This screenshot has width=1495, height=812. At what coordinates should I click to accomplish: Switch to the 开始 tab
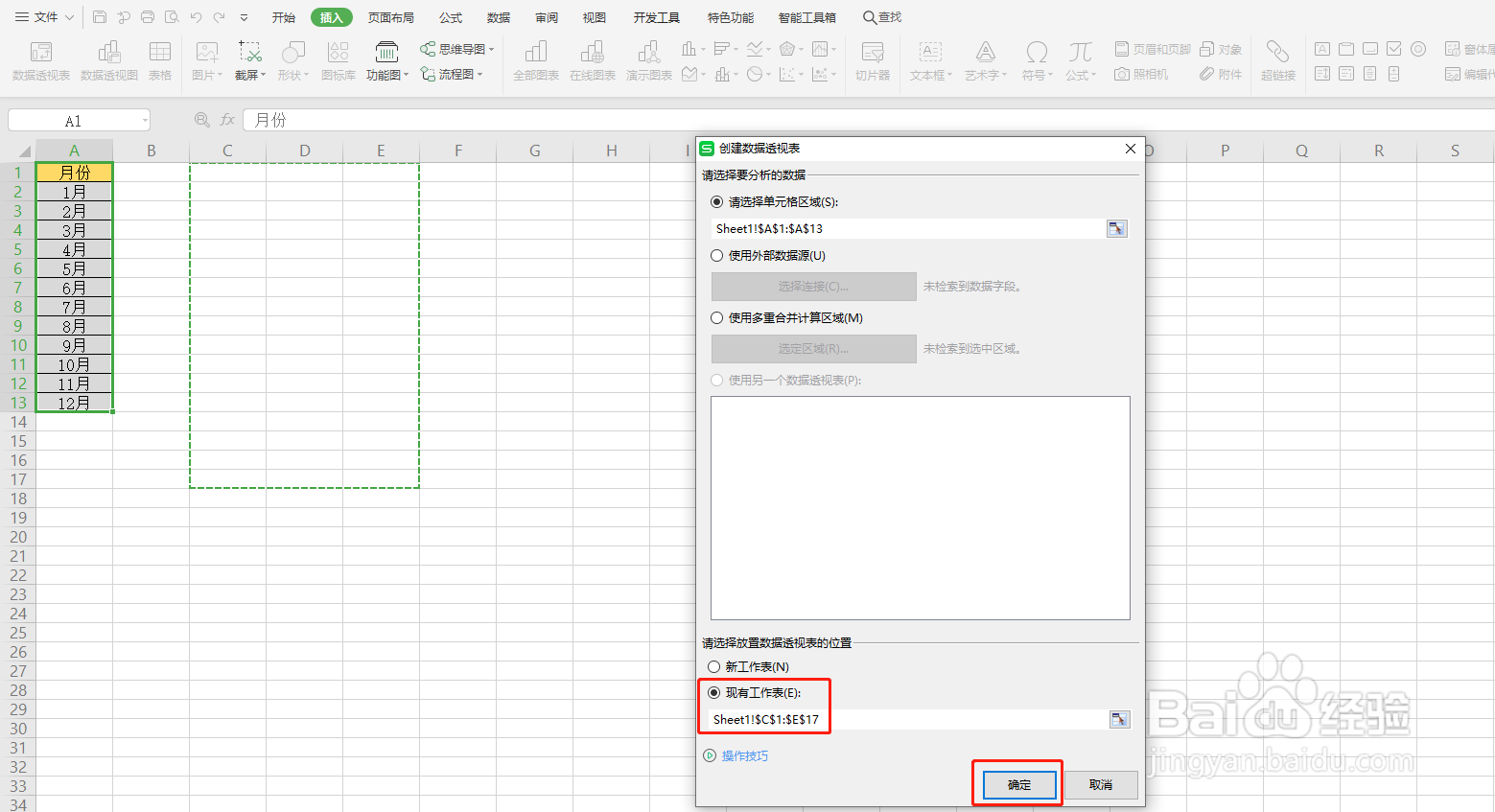click(x=284, y=17)
